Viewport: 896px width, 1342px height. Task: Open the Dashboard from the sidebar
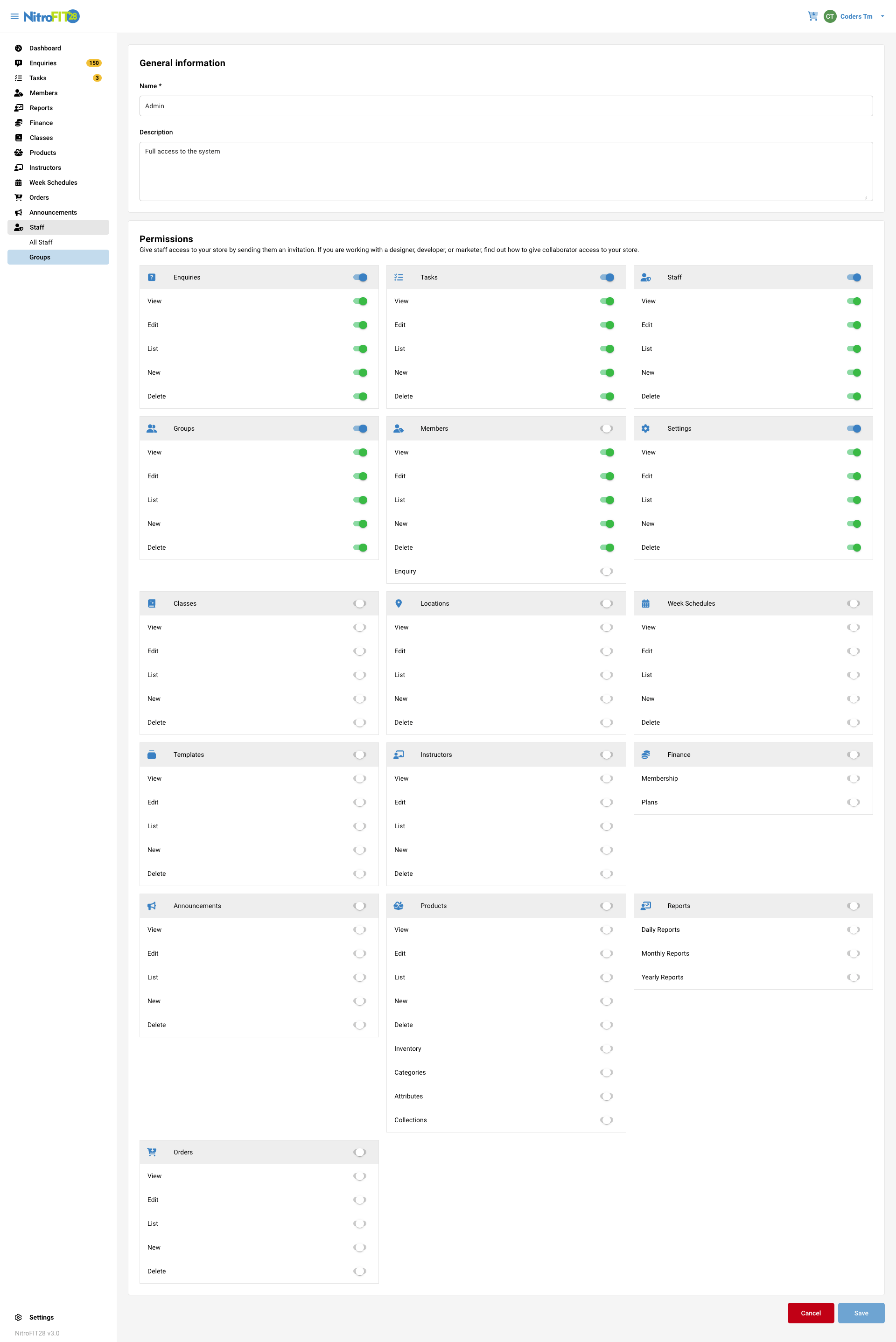point(45,48)
